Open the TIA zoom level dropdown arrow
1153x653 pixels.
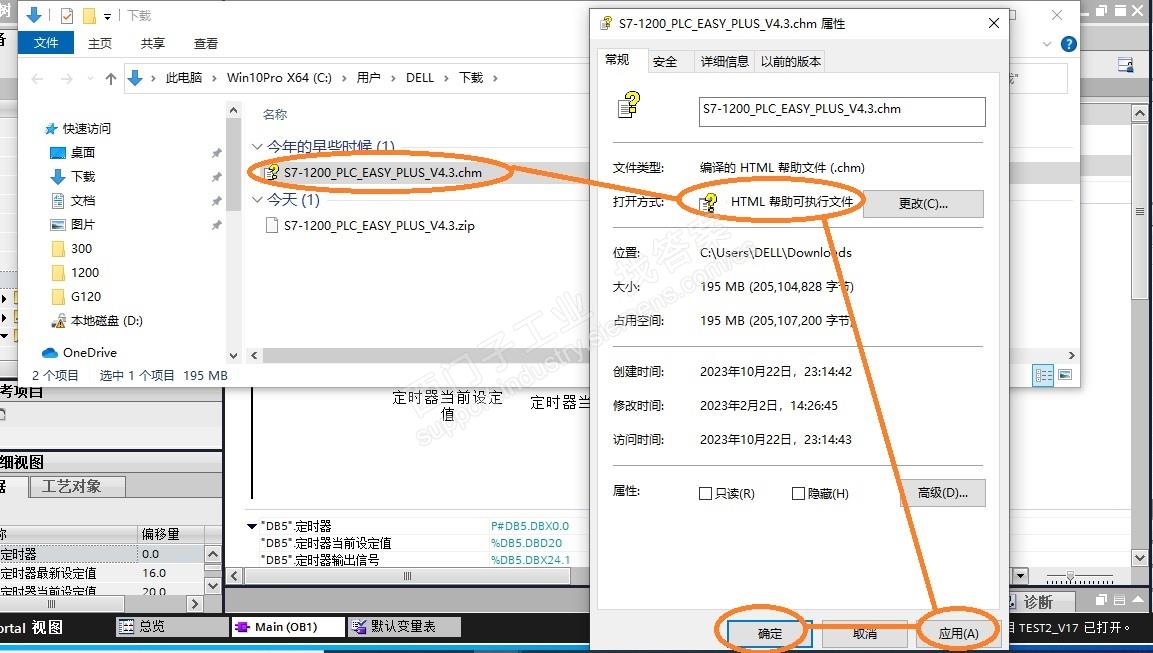1021,575
